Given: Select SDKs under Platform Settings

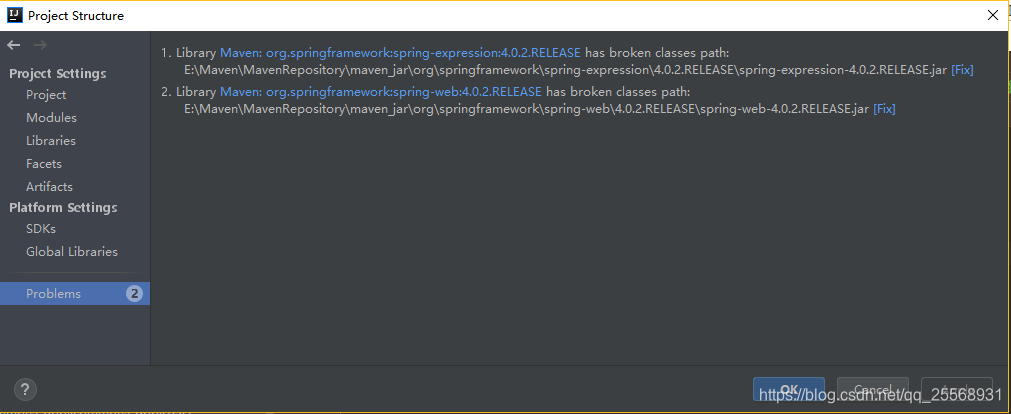Looking at the screenshot, I should [x=41, y=229].
